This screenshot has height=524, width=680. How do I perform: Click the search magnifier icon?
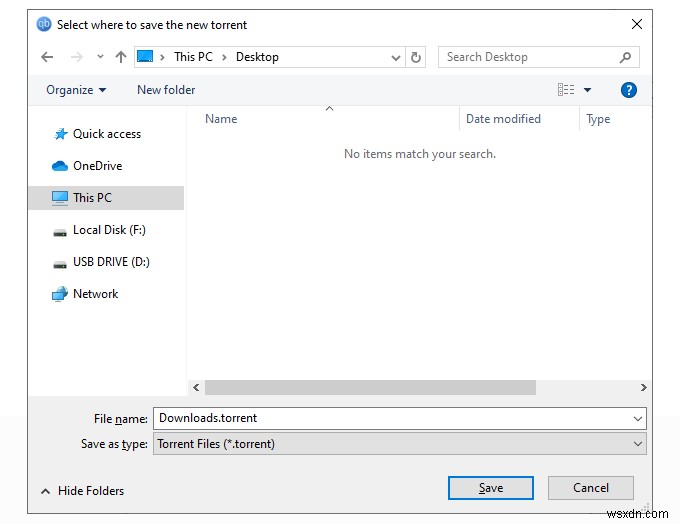[x=625, y=57]
